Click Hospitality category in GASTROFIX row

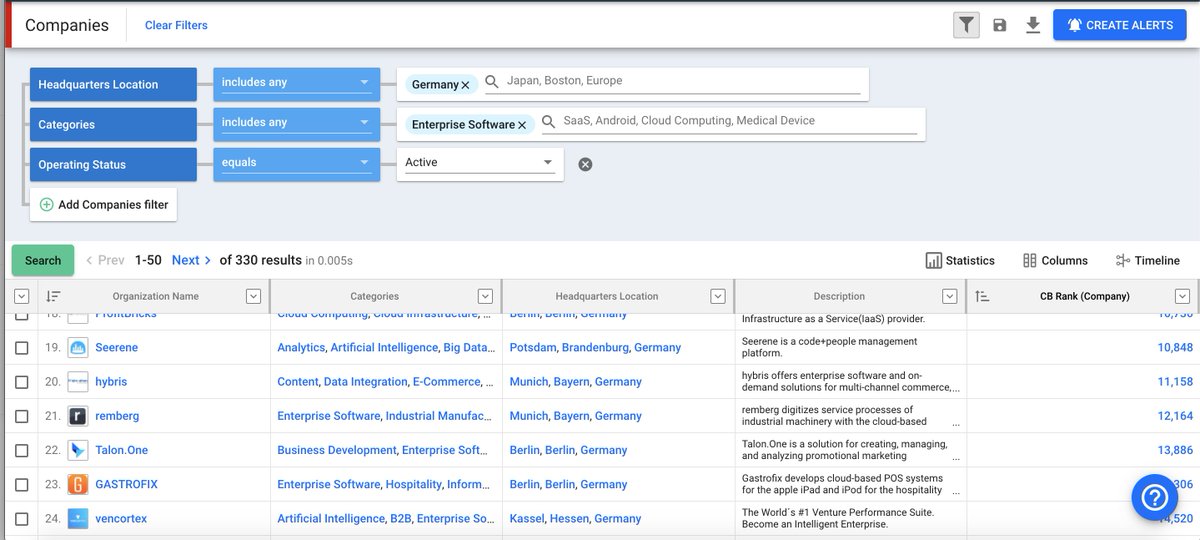click(413, 484)
